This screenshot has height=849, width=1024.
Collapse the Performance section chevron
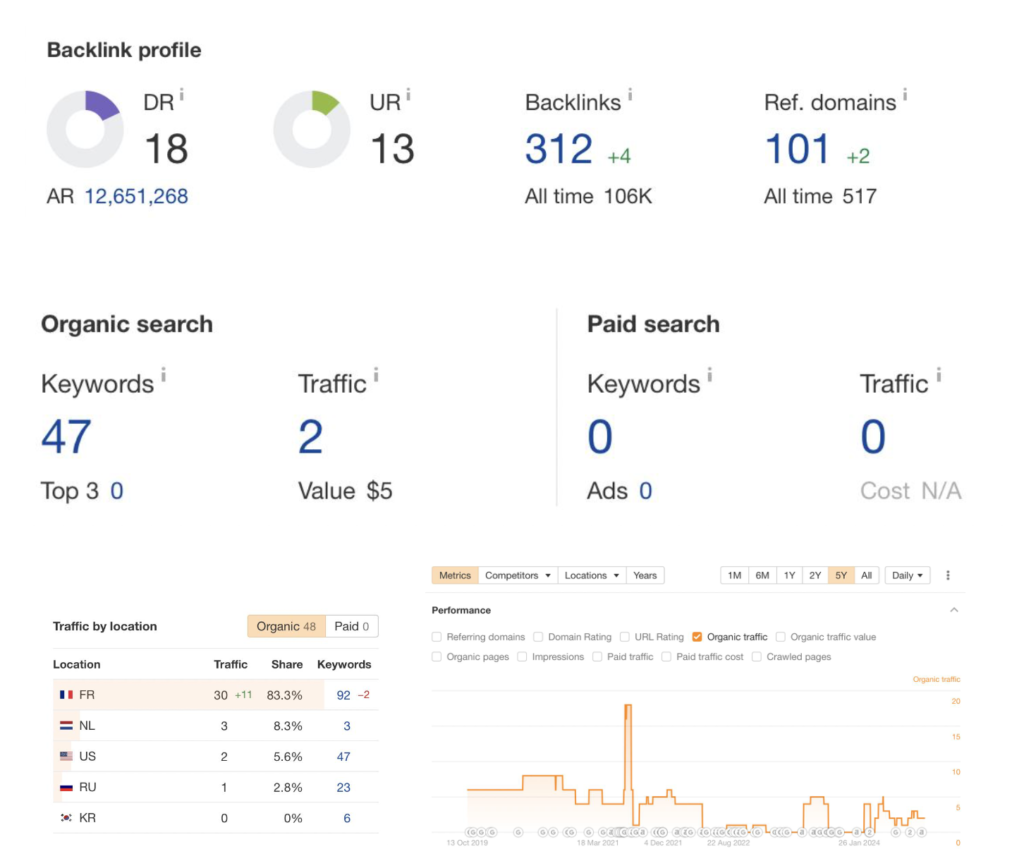pos(954,610)
